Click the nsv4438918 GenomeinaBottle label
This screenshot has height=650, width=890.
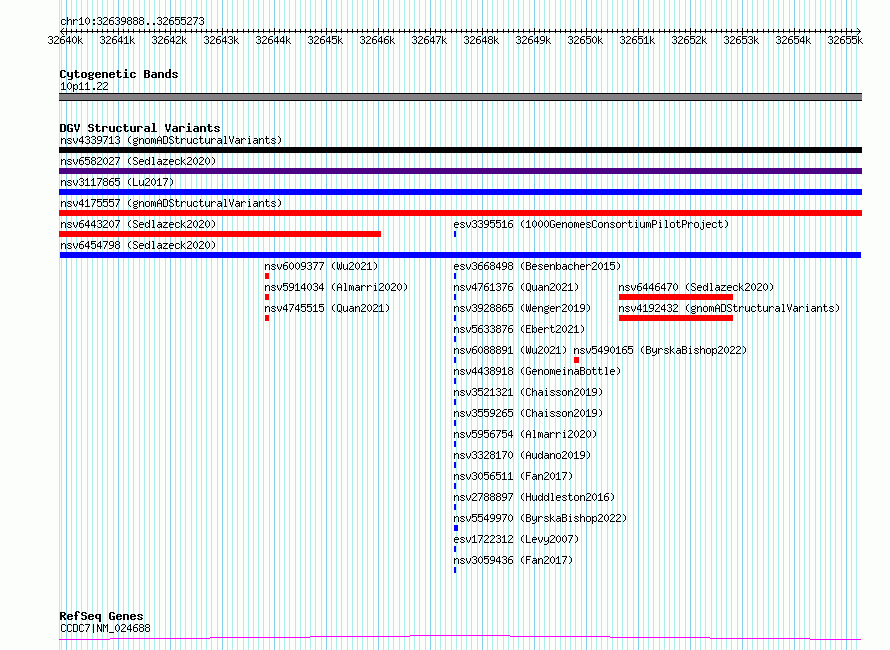pyautogui.click(x=537, y=371)
